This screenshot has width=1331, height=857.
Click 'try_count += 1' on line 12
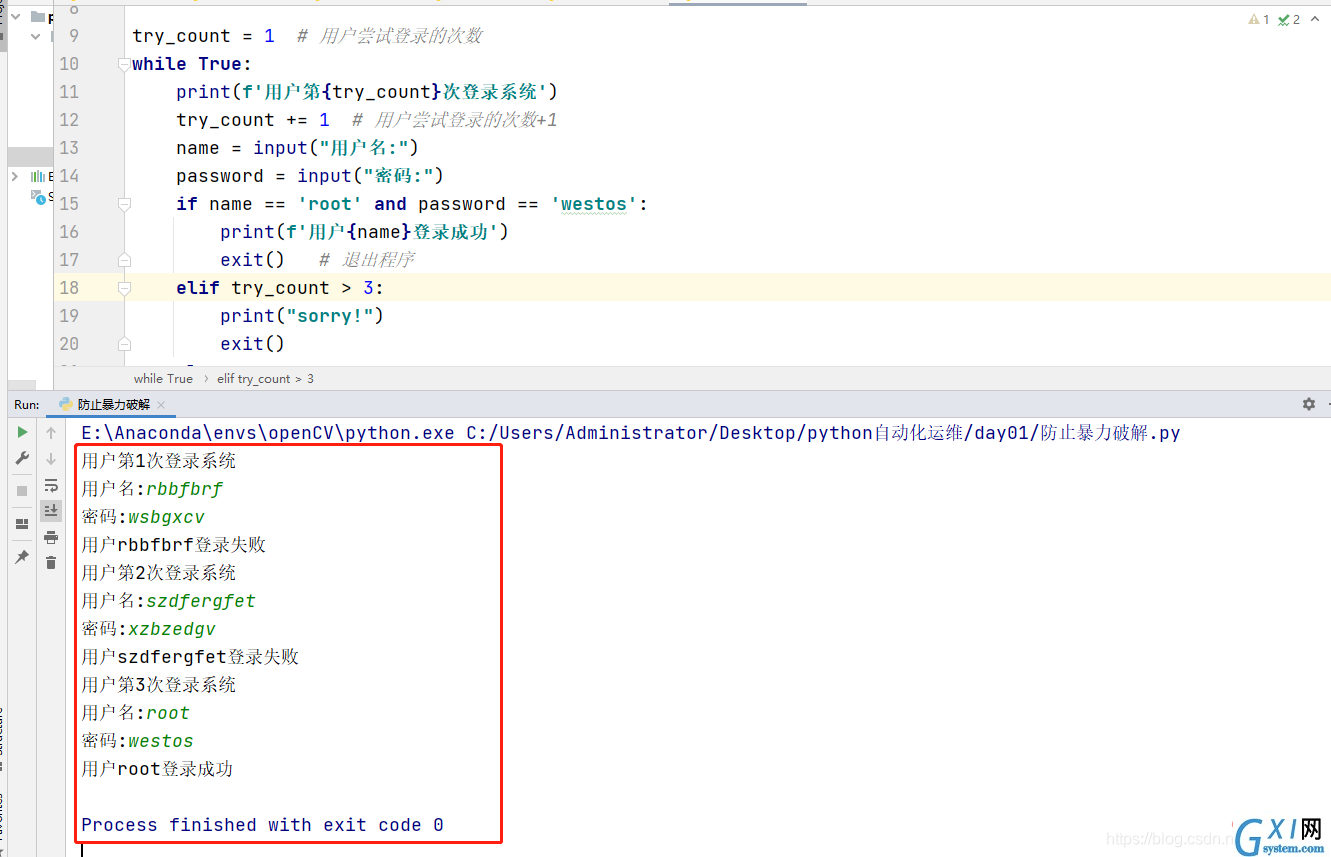pyautogui.click(x=253, y=120)
